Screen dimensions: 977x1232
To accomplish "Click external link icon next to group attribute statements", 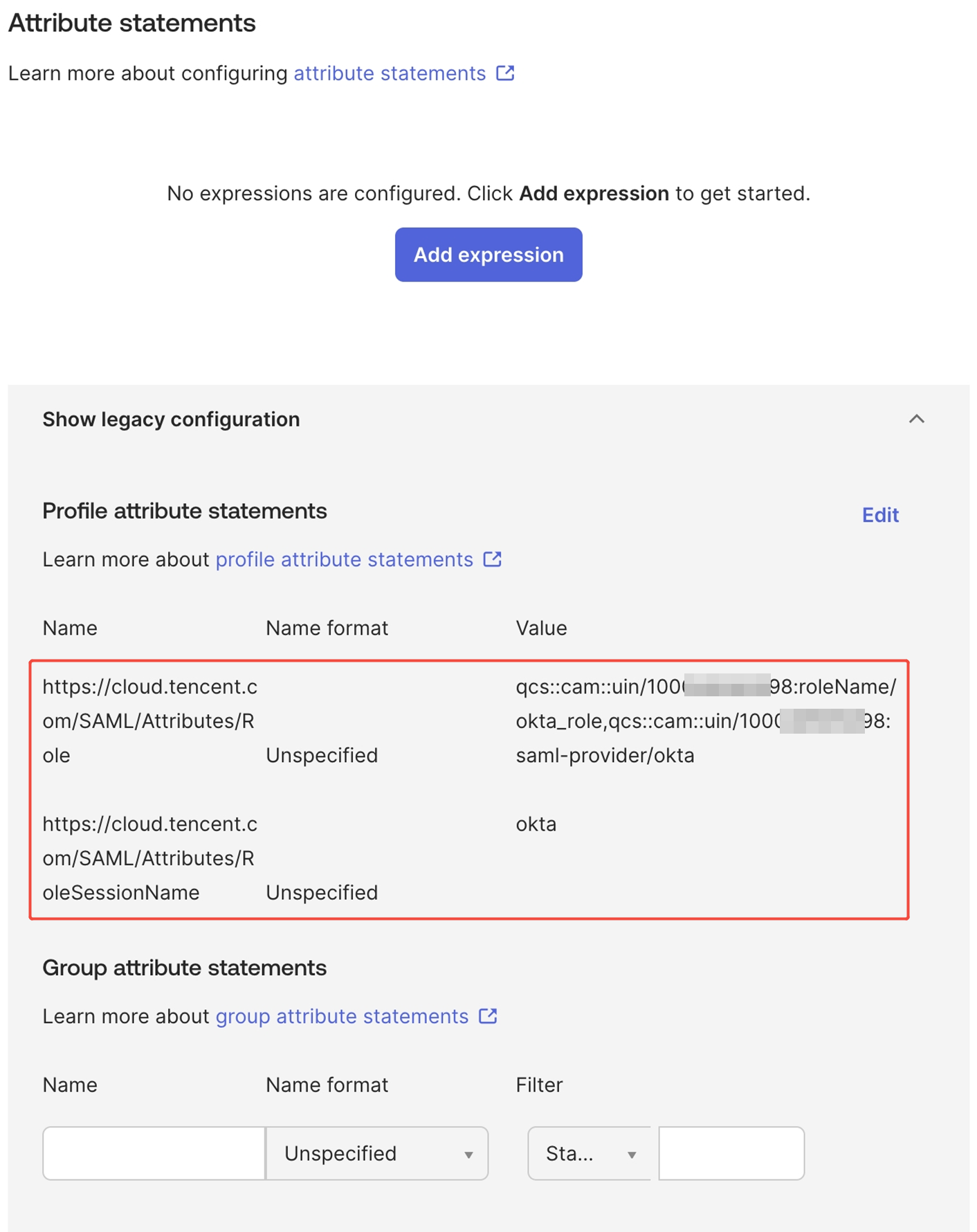I will click(x=488, y=1016).
